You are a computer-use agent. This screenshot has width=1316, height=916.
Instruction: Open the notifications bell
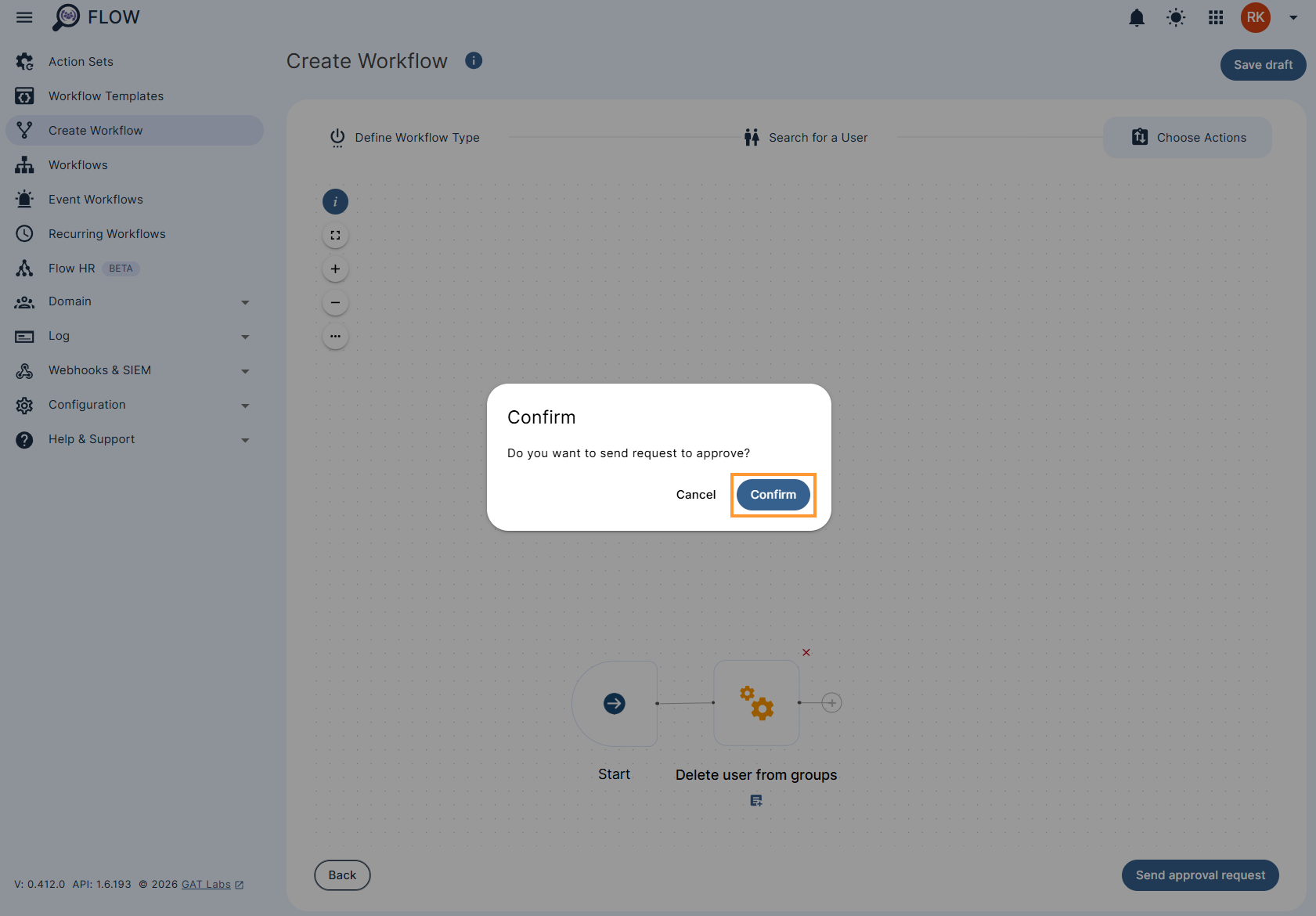tap(1137, 17)
